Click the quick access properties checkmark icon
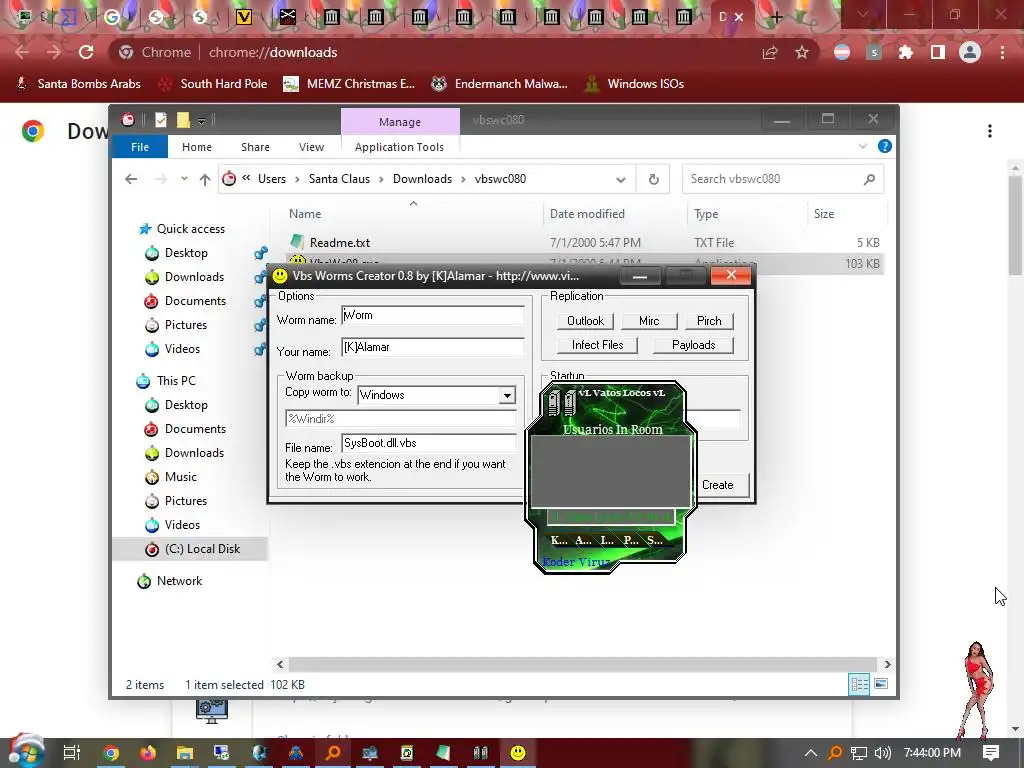The width and height of the screenshot is (1024, 768). click(x=161, y=120)
